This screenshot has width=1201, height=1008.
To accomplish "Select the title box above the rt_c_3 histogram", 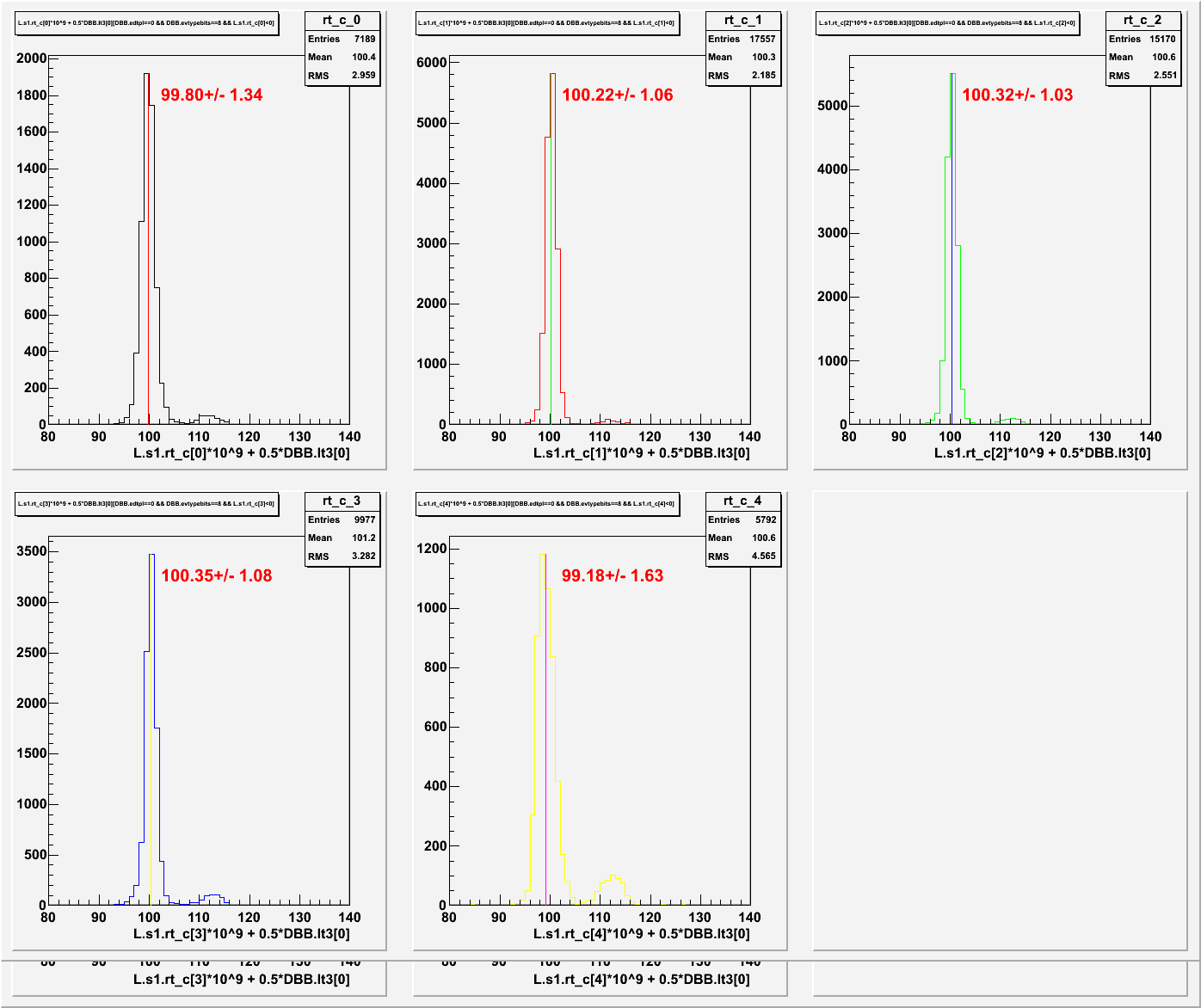I will point(146,505).
